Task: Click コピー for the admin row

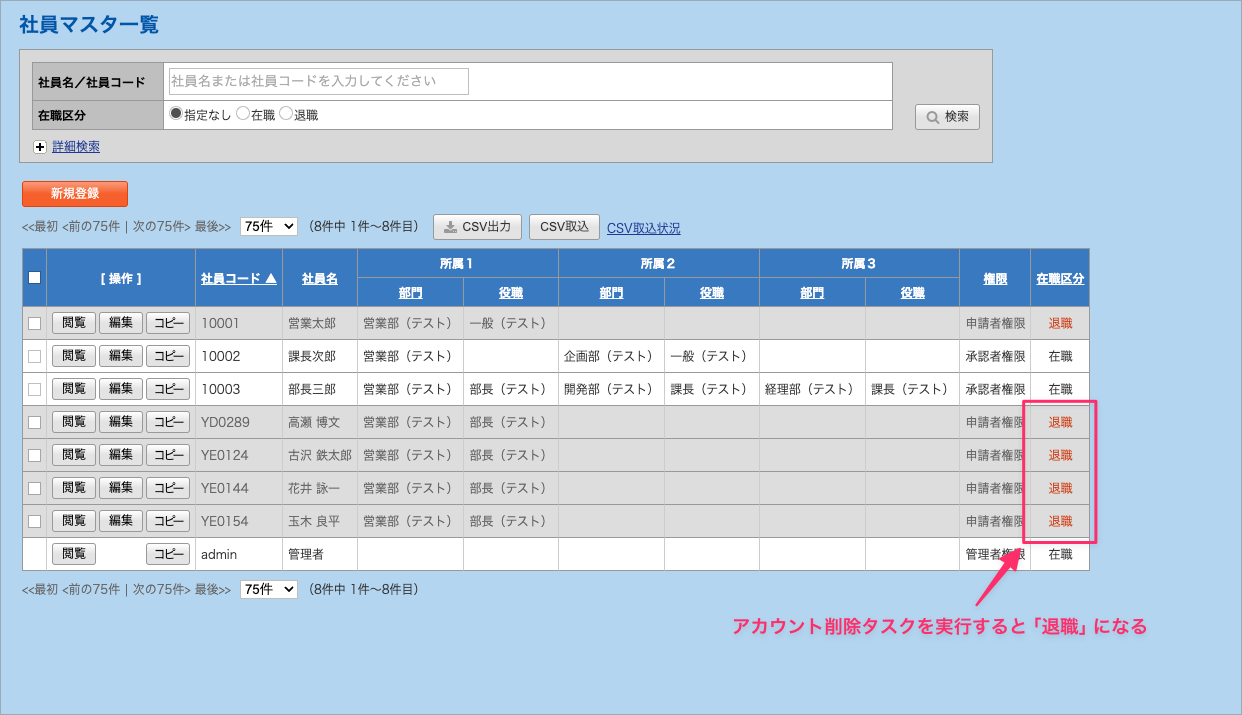Action: pos(168,554)
